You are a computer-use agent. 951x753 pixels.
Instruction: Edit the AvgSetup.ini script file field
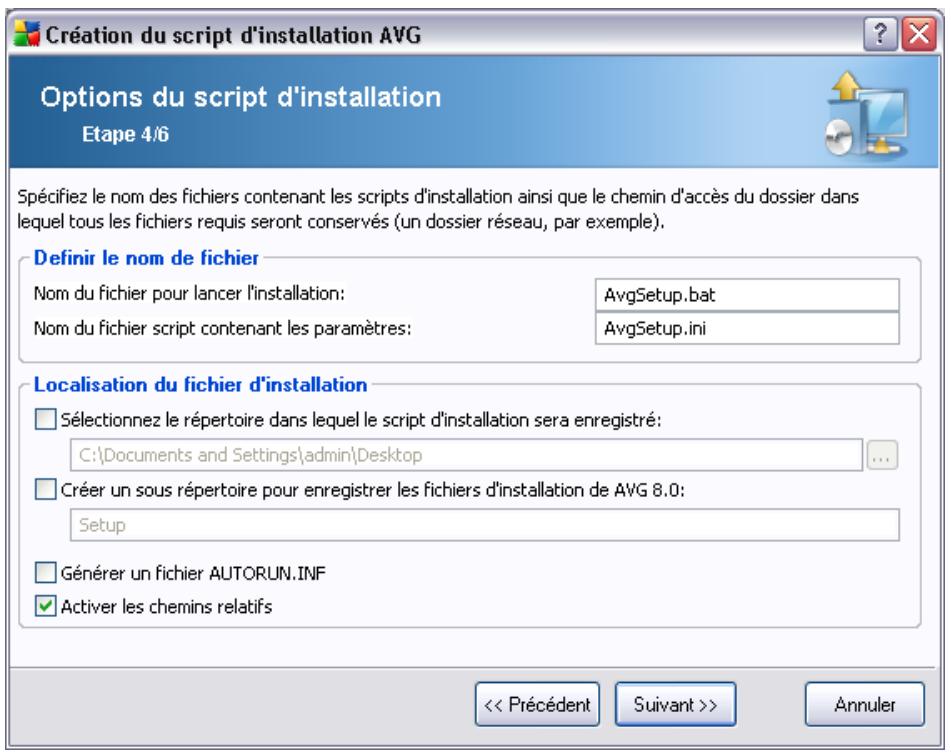[x=747, y=329]
